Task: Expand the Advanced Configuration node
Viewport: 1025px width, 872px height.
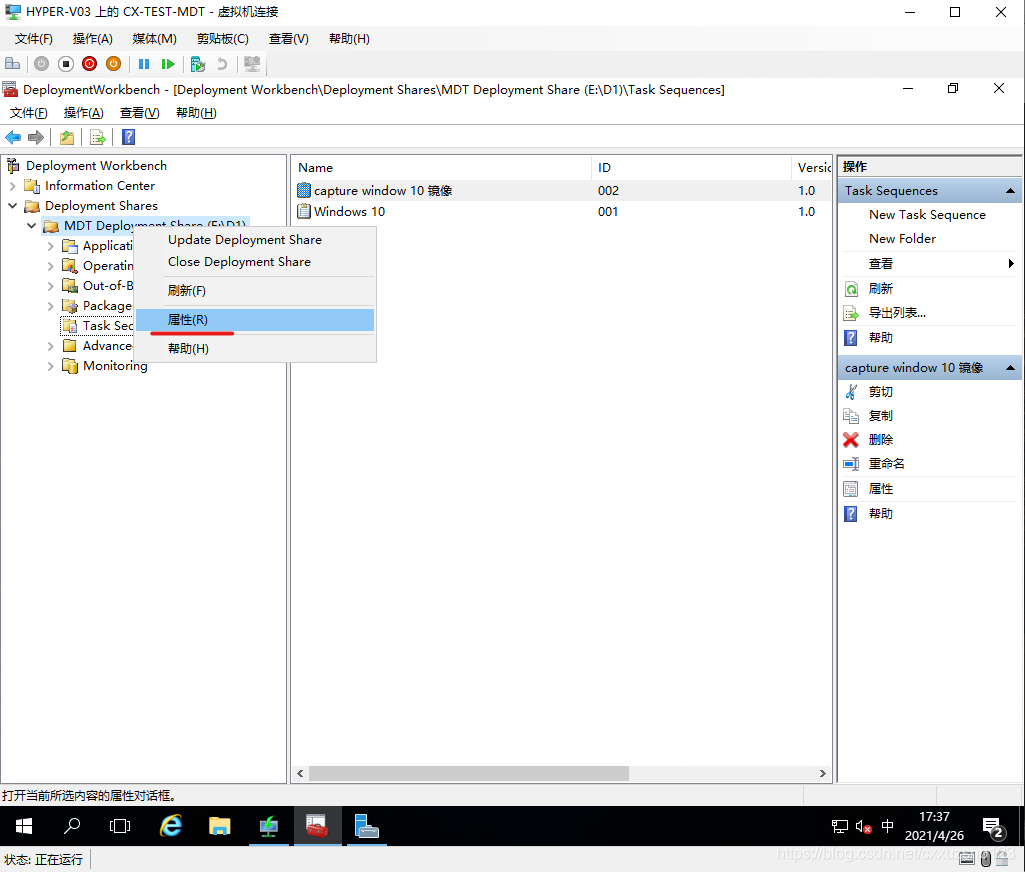Action: pyautogui.click(x=50, y=346)
